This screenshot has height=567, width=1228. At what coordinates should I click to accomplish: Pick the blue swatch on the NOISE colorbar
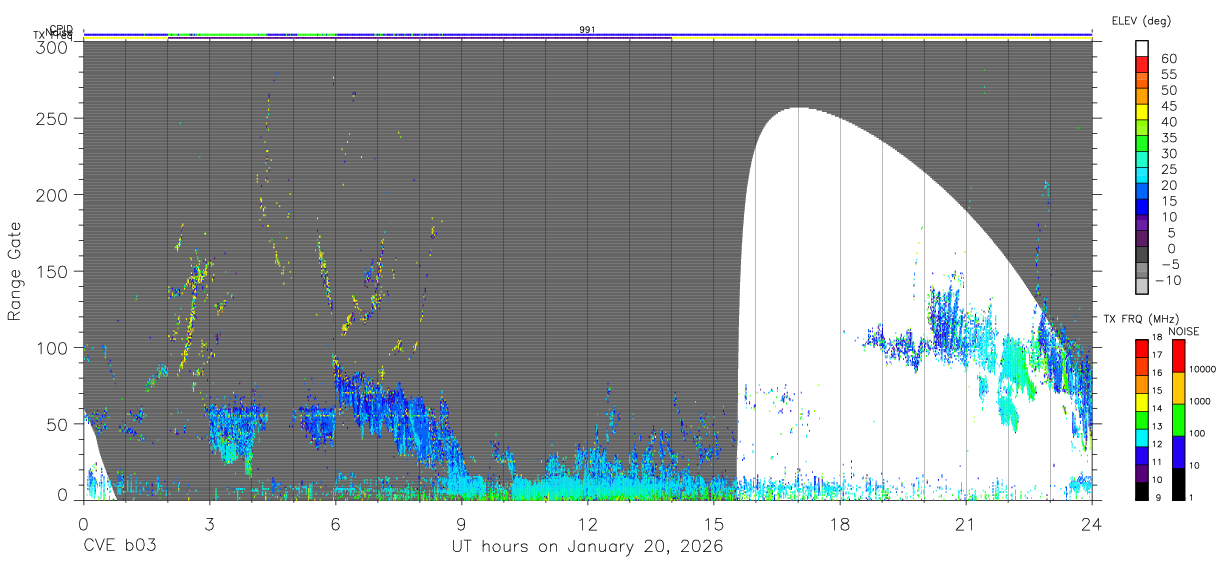coord(1179,452)
